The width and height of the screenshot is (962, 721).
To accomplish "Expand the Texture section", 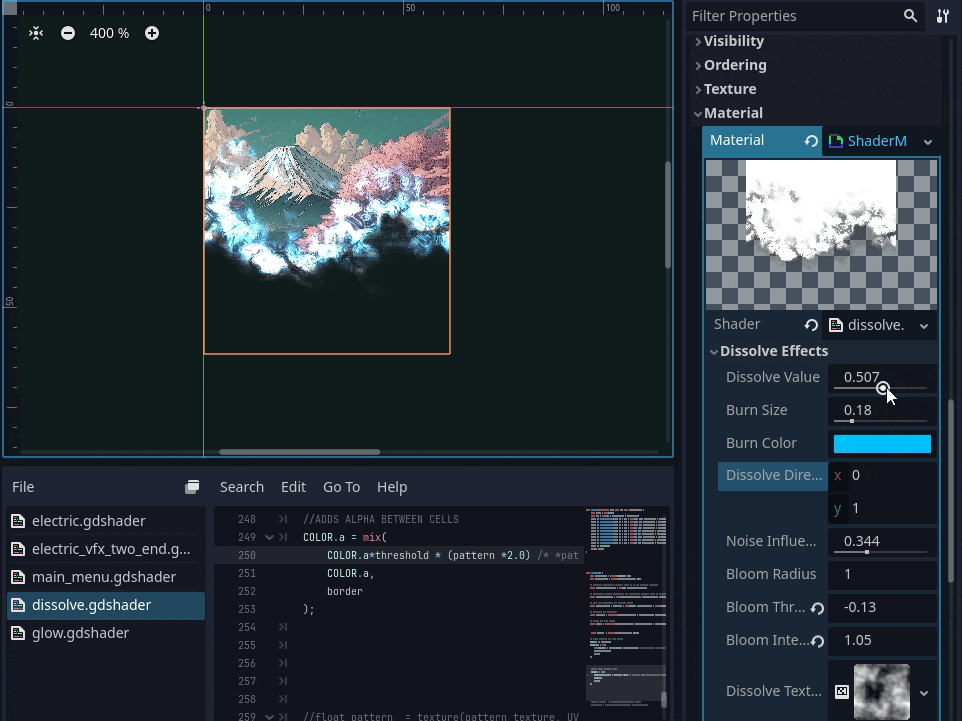I will coord(729,89).
